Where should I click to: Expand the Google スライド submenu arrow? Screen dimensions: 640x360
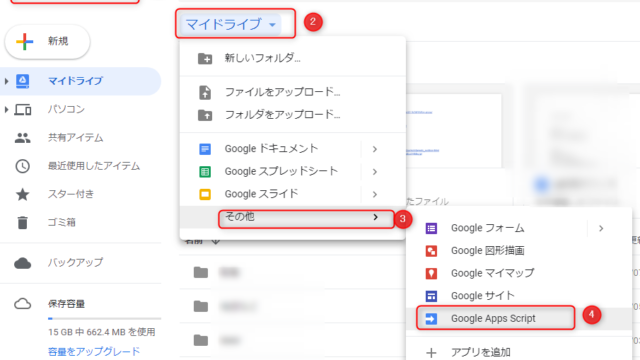[375, 194]
